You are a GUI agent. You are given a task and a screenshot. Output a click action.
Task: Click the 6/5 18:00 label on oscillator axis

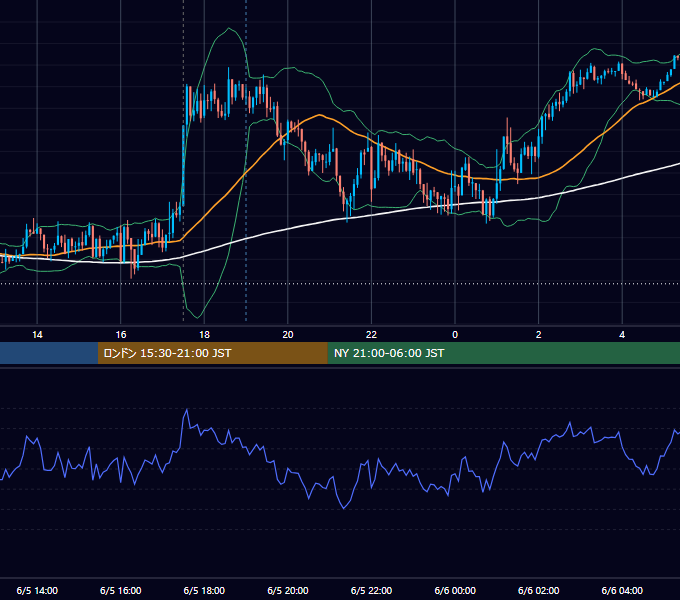point(204,590)
